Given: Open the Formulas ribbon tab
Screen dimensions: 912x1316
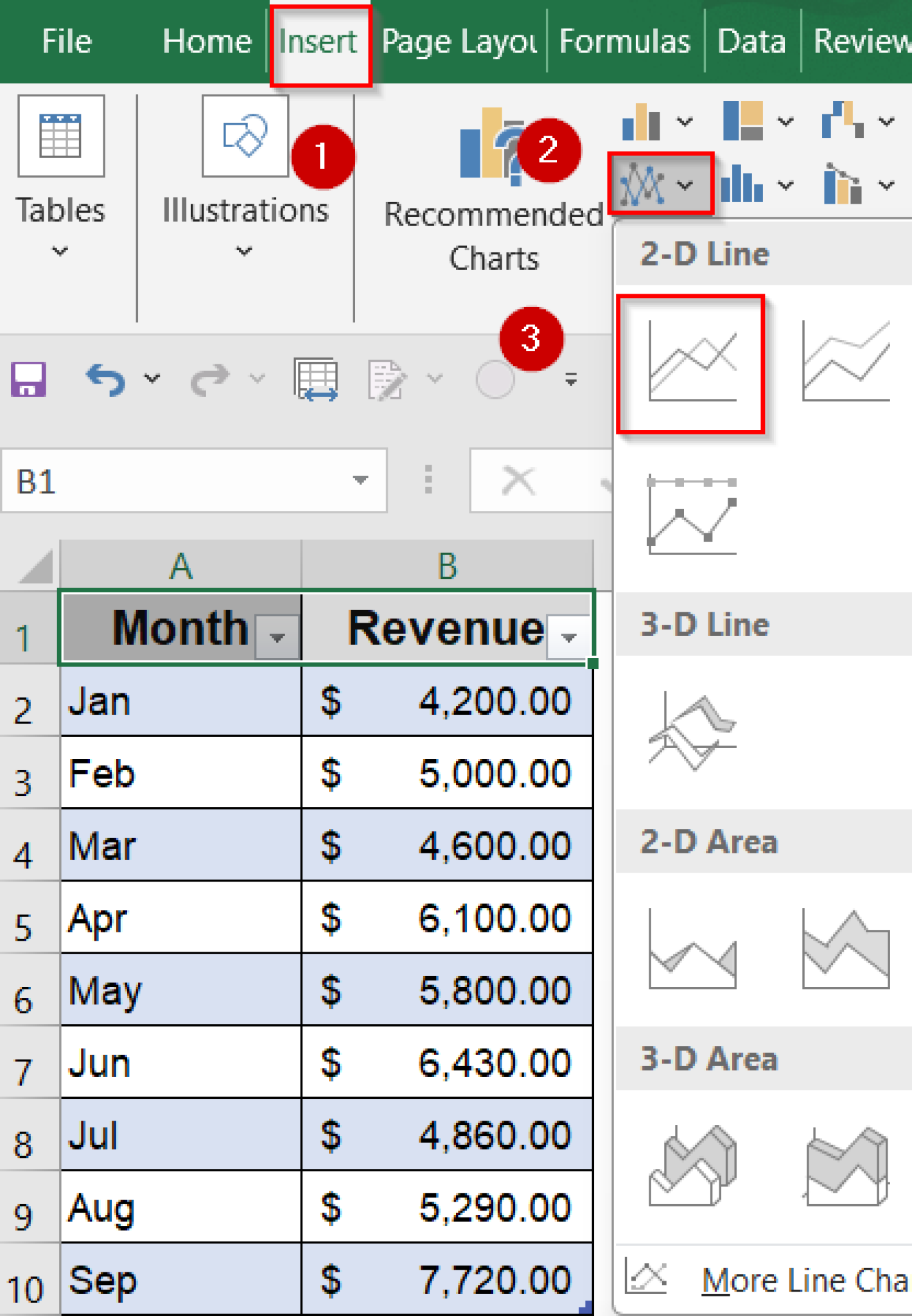Looking at the screenshot, I should click(x=624, y=42).
